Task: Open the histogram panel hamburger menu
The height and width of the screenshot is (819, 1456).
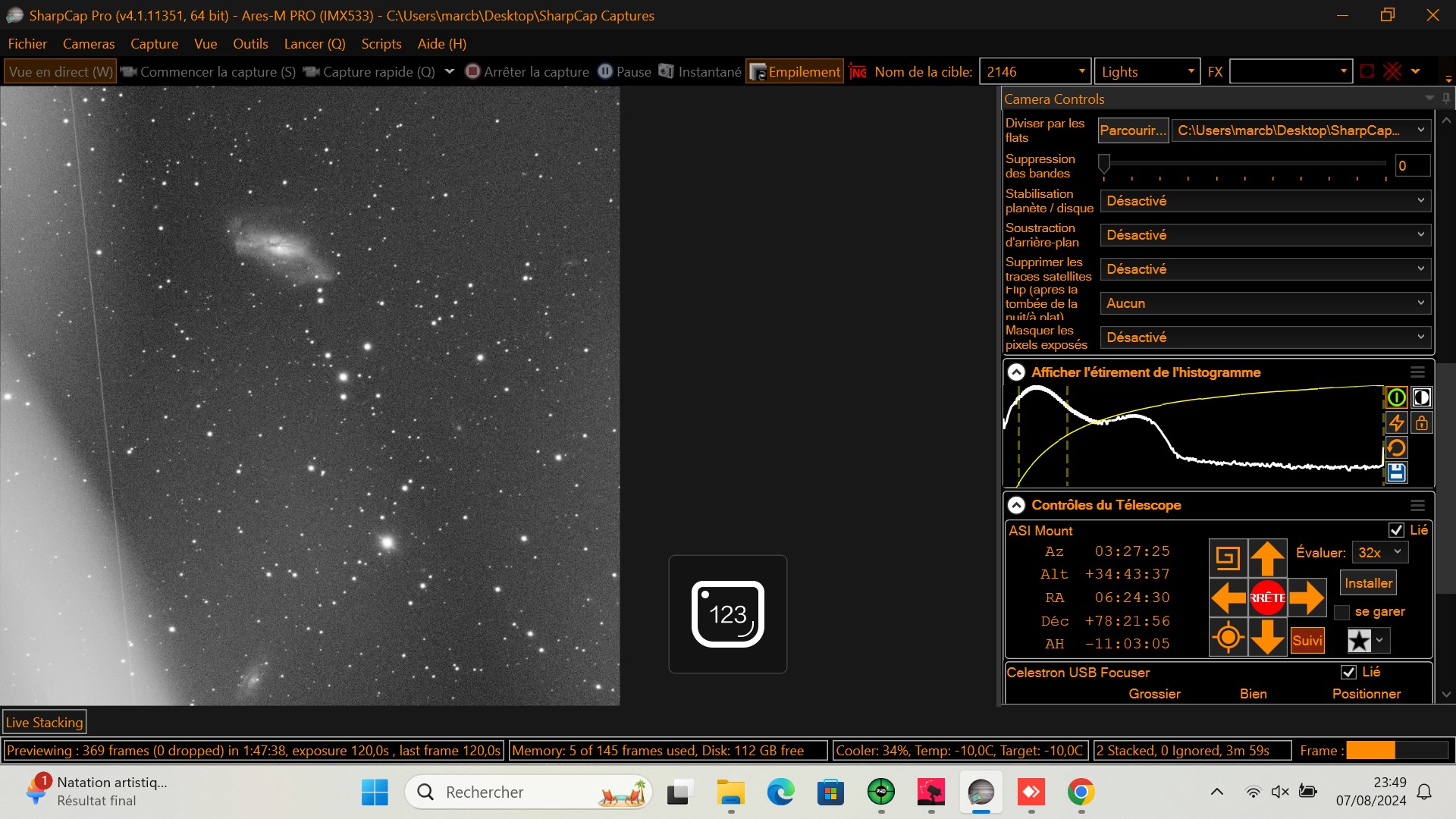Action: [x=1417, y=372]
